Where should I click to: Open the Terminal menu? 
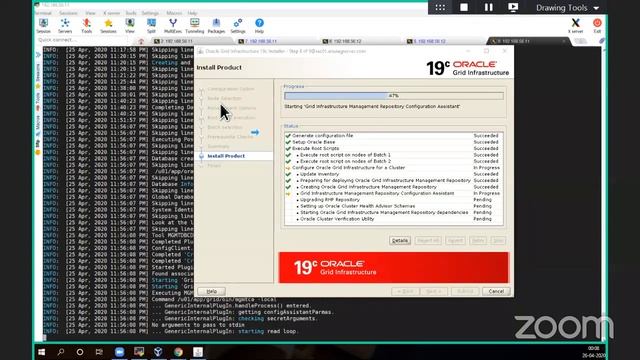tap(44, 13)
